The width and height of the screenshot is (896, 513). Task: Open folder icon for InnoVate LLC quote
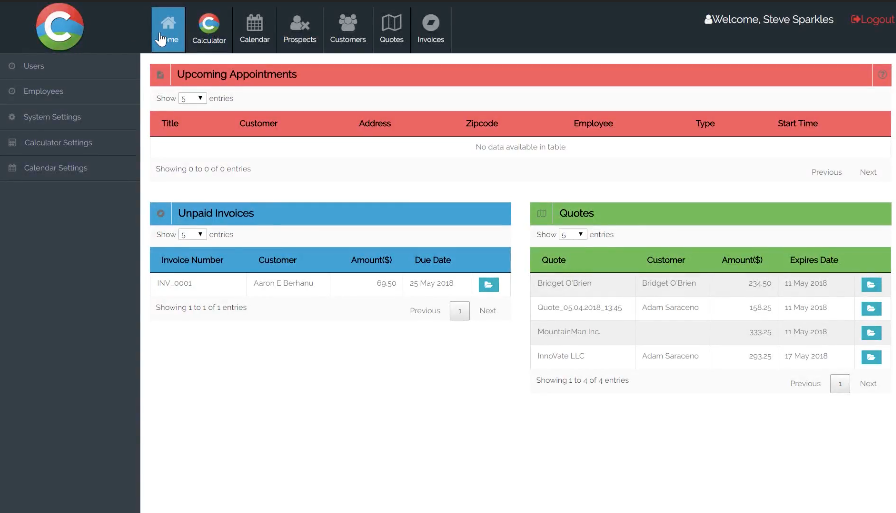(x=871, y=357)
